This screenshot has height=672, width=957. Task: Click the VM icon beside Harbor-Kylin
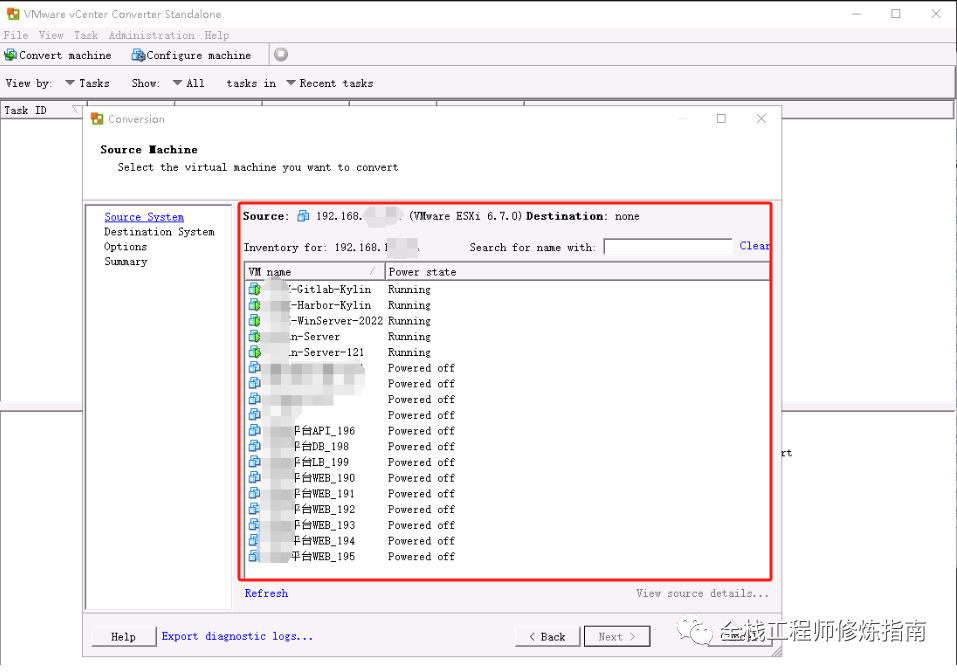pos(255,305)
